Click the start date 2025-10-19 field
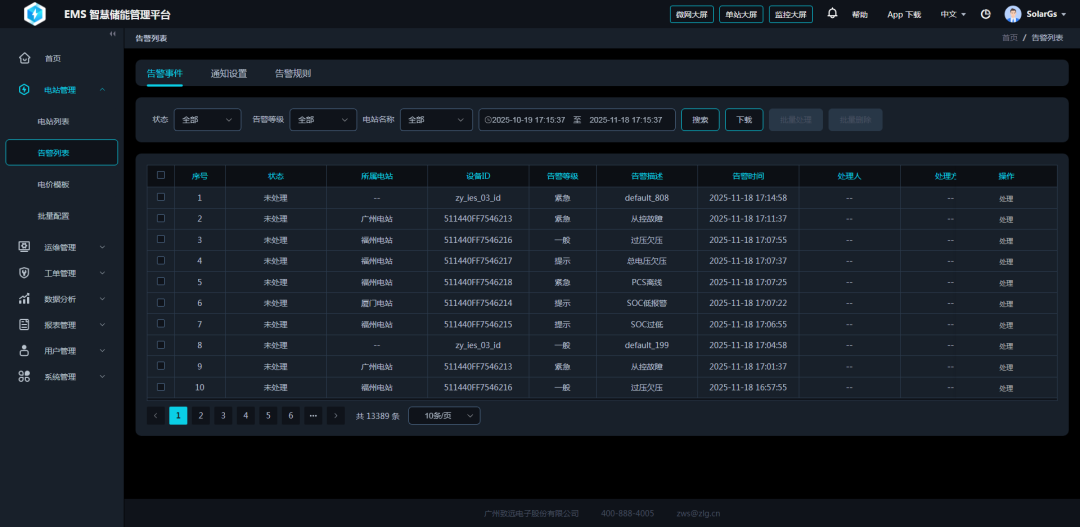The width and height of the screenshot is (1080, 527). click(529, 120)
